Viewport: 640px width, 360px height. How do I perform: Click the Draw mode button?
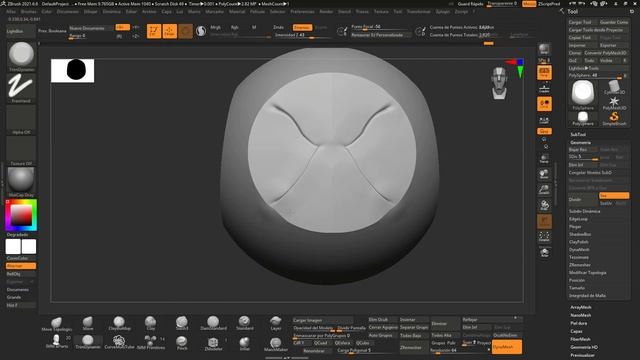click(x=169, y=31)
